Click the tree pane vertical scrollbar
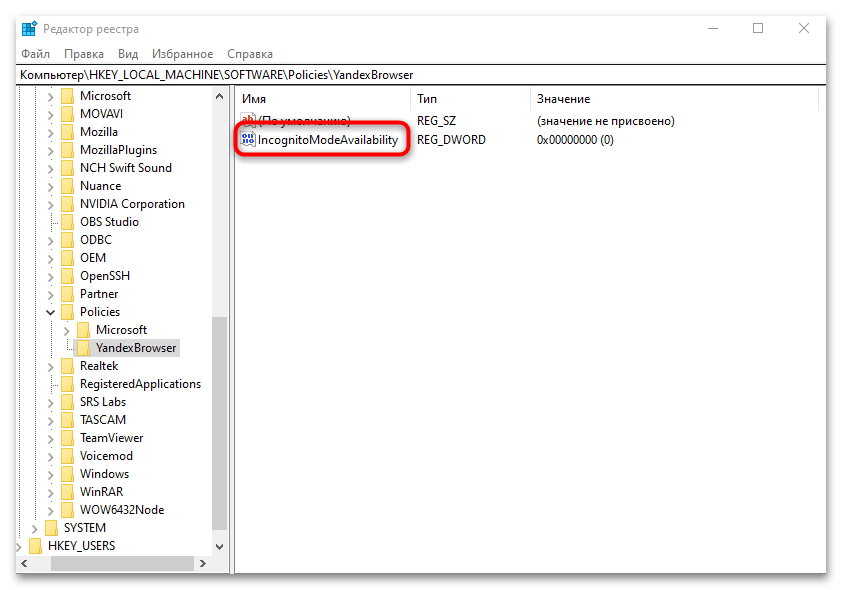842x590 pixels. pyautogui.click(x=220, y=420)
